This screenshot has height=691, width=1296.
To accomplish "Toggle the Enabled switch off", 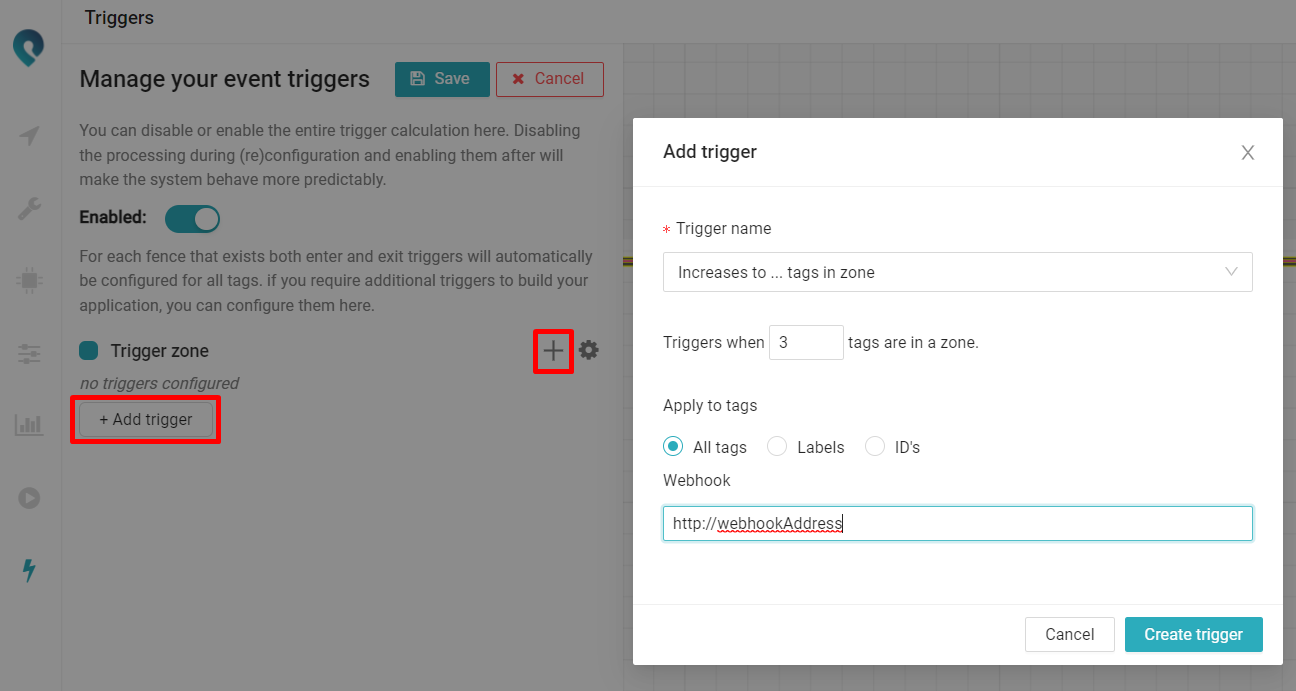I will click(192, 218).
